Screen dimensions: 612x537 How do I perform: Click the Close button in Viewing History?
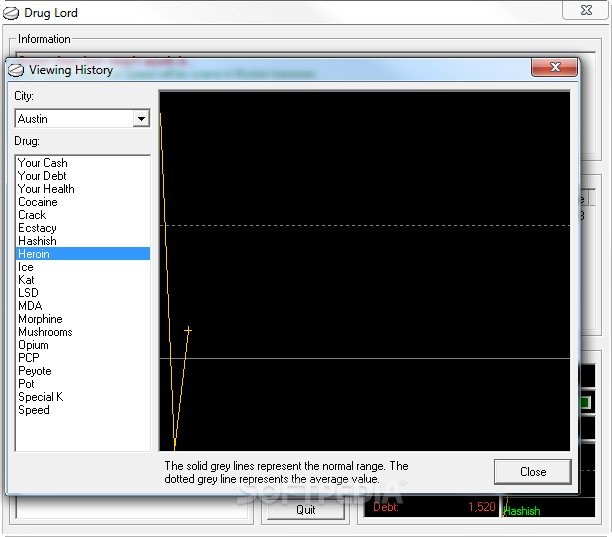pos(533,472)
